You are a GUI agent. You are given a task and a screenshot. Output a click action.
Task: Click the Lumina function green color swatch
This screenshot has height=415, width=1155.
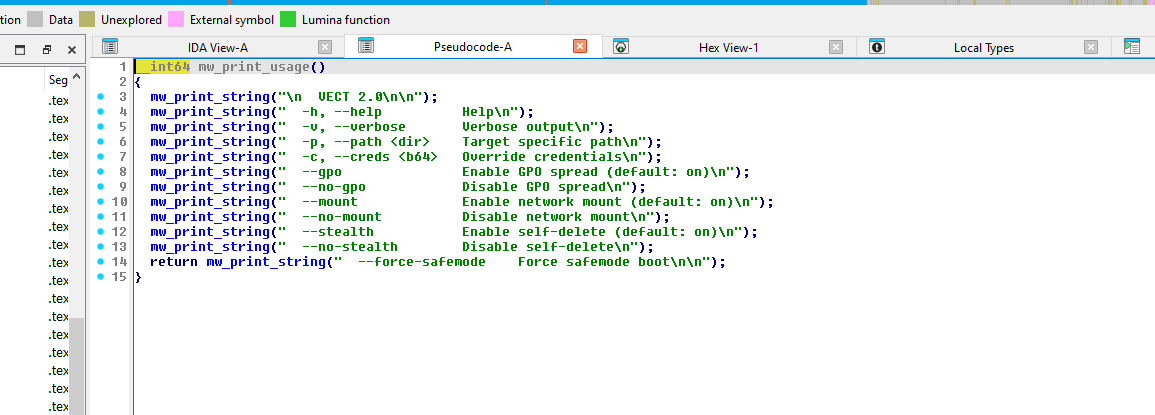point(288,19)
